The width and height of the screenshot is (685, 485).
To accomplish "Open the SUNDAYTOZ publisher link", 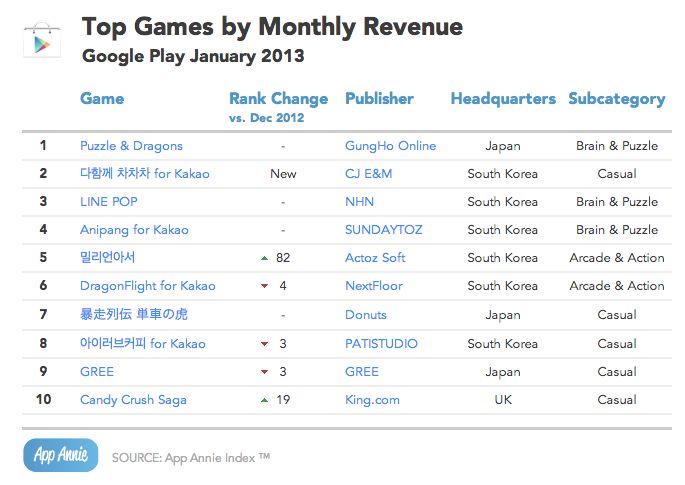I will (x=384, y=229).
